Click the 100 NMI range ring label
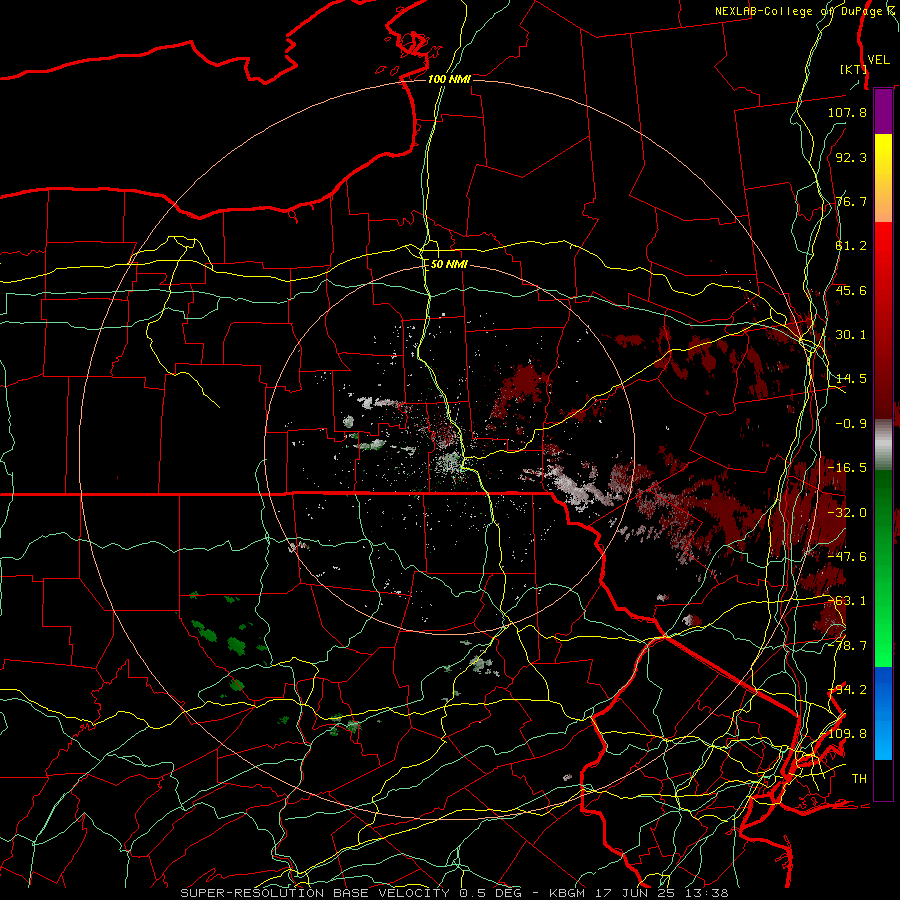Screen dimensions: 900x900 (x=449, y=79)
